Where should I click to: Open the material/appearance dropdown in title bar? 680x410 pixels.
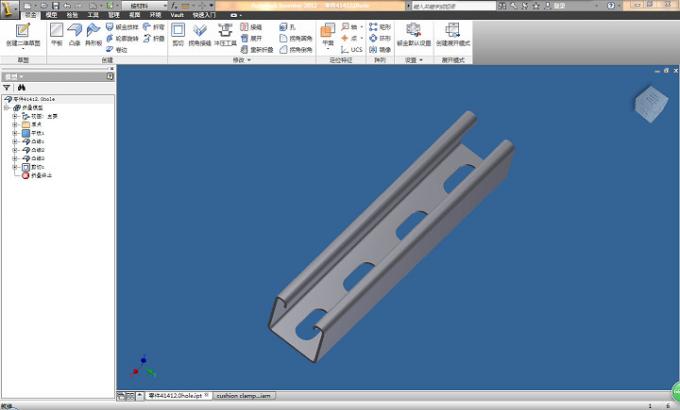[144, 6]
